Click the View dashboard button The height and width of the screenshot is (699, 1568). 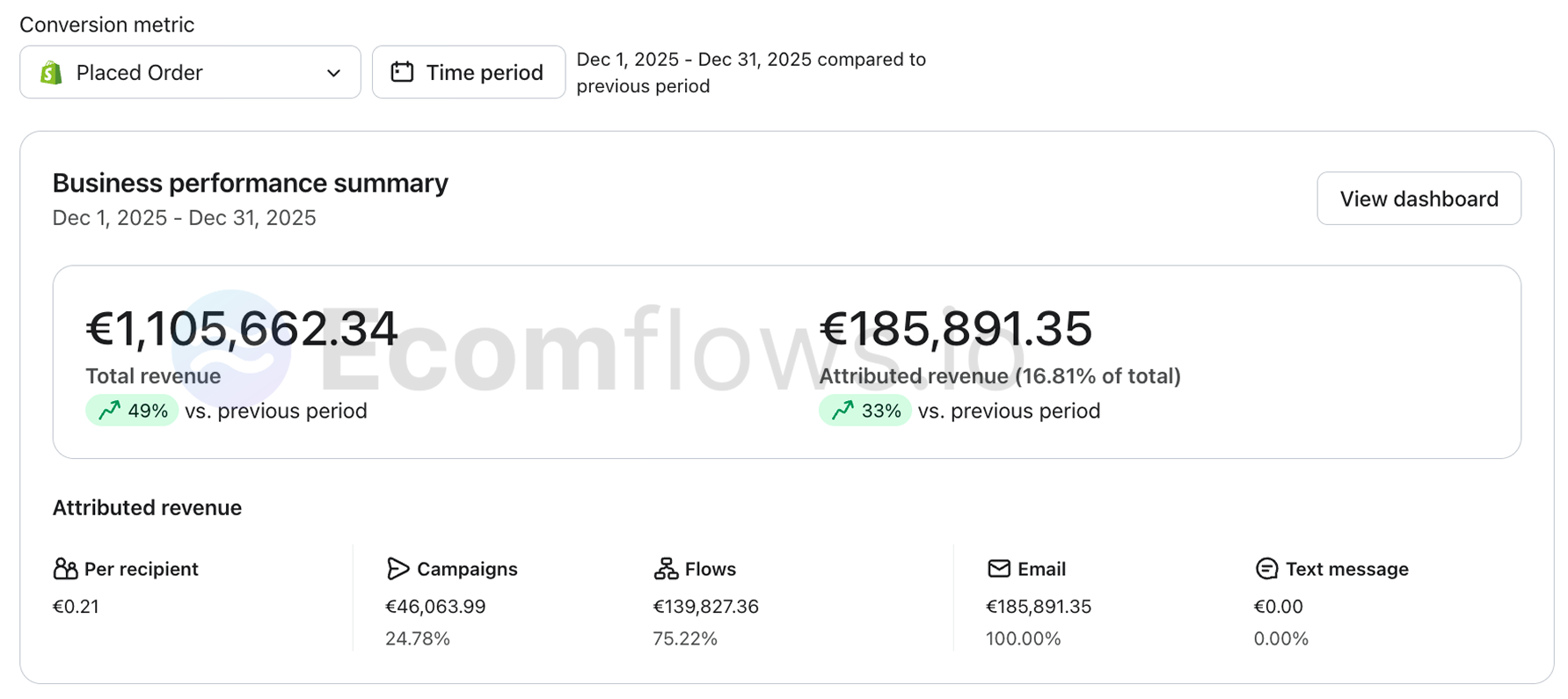pos(1418,199)
